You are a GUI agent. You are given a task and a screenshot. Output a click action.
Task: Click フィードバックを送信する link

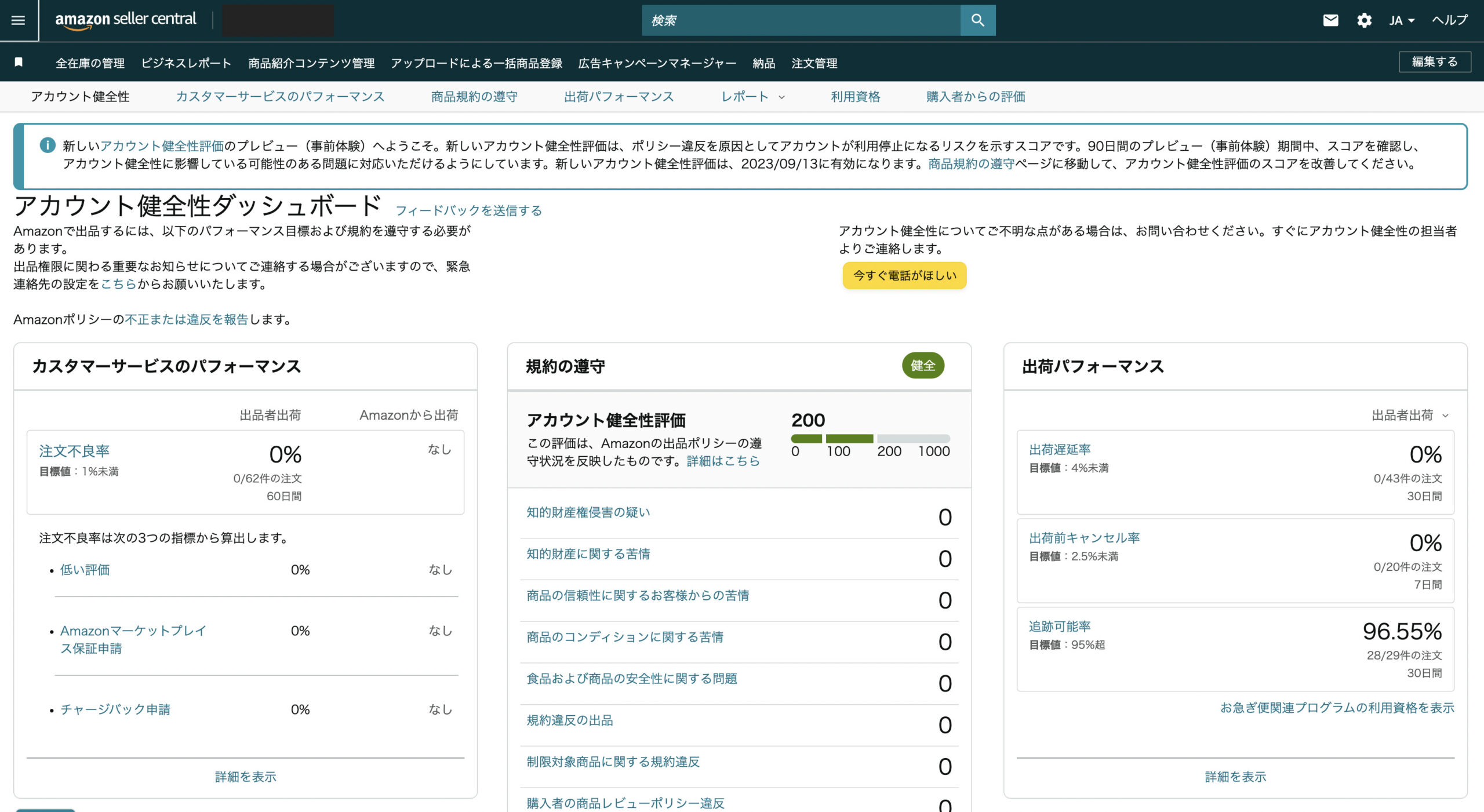pyautogui.click(x=468, y=210)
